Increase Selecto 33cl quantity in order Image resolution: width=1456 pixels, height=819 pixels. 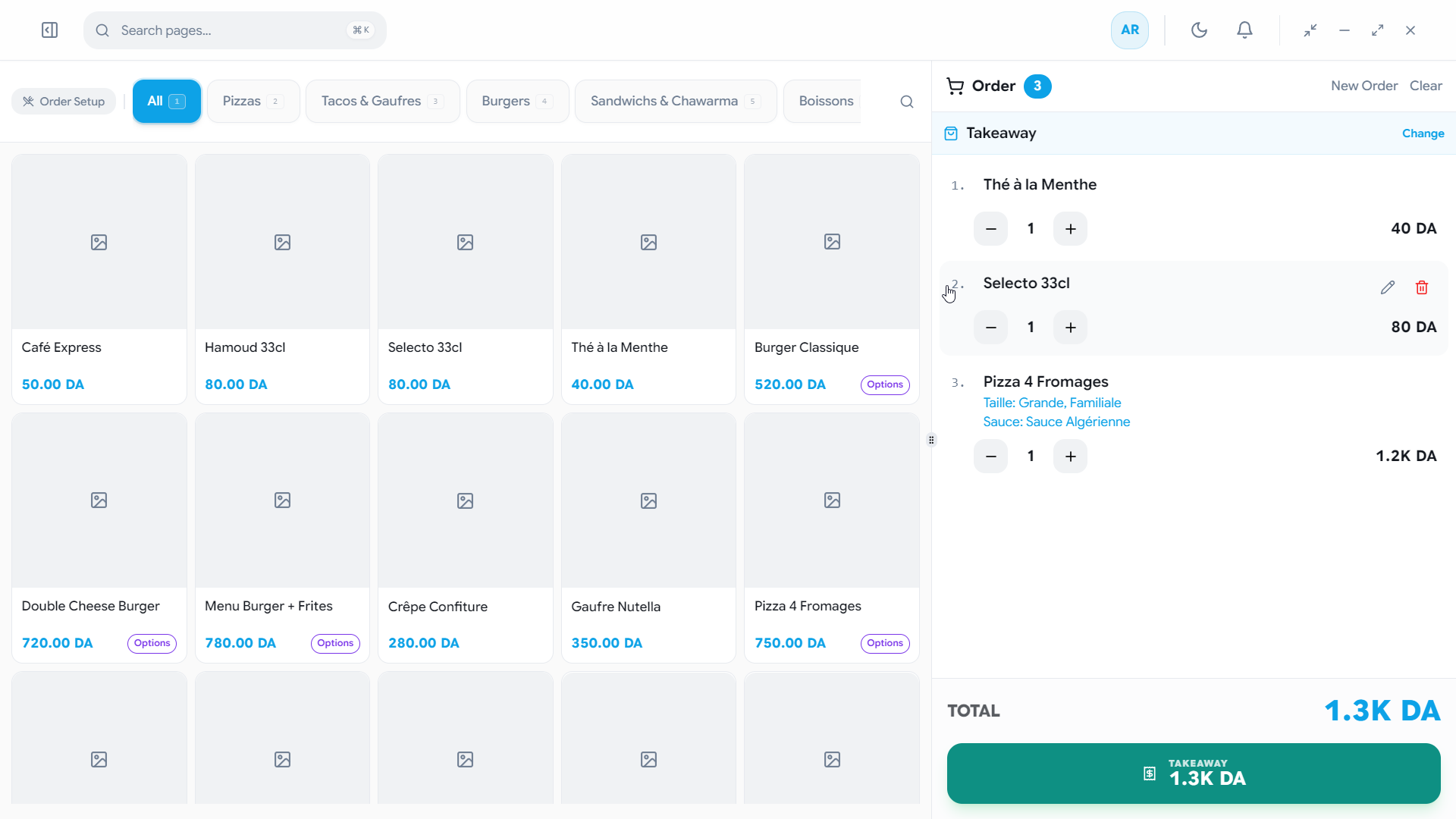click(x=1070, y=328)
